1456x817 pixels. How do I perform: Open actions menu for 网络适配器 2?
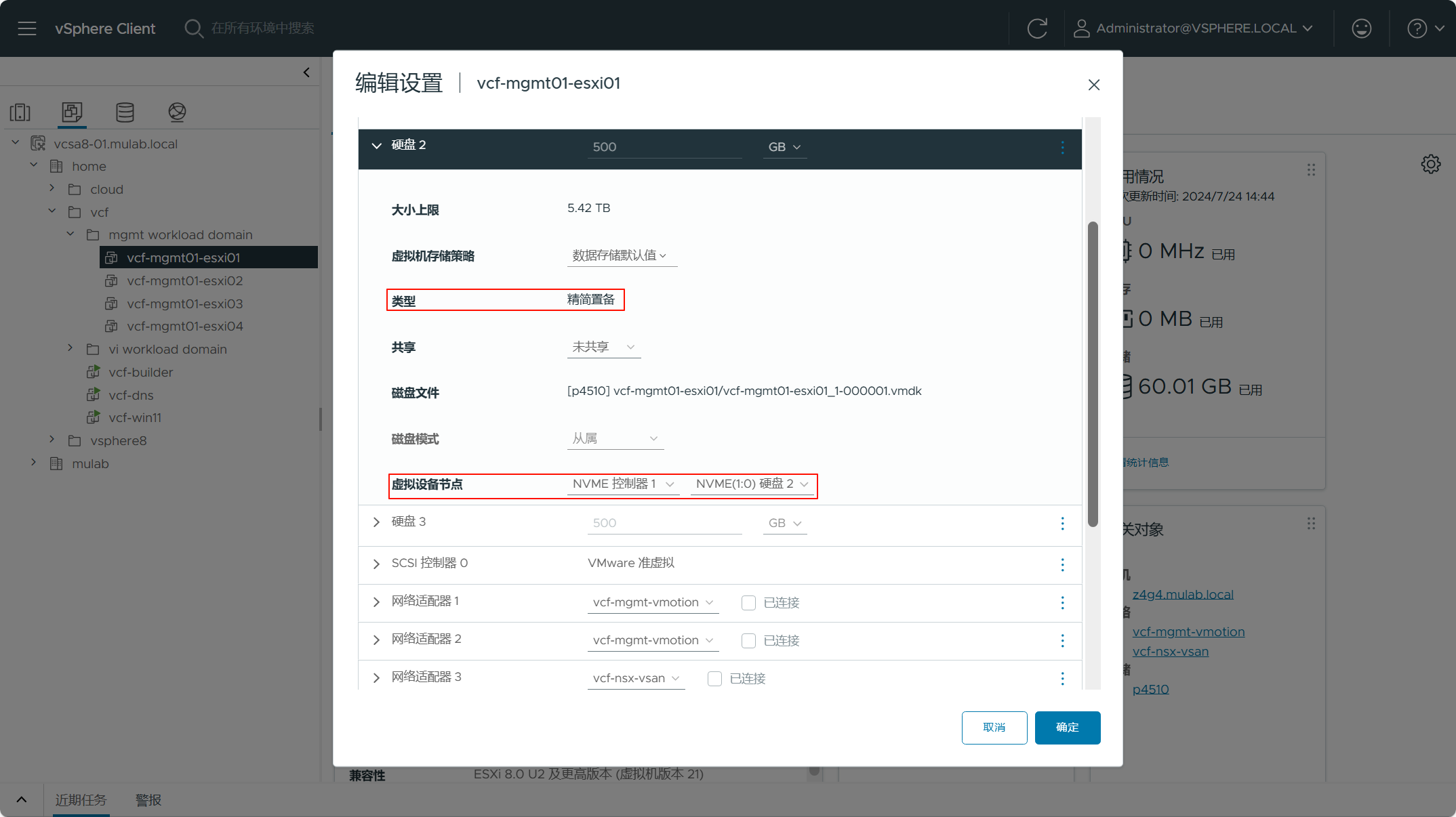click(x=1062, y=640)
